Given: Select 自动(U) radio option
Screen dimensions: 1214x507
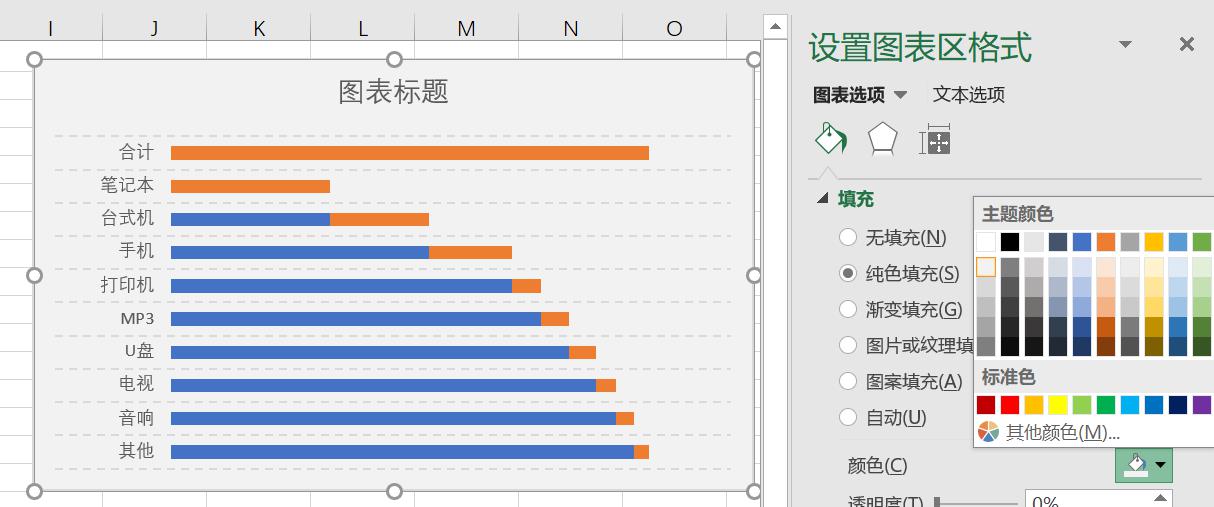Looking at the screenshot, I should (x=848, y=417).
